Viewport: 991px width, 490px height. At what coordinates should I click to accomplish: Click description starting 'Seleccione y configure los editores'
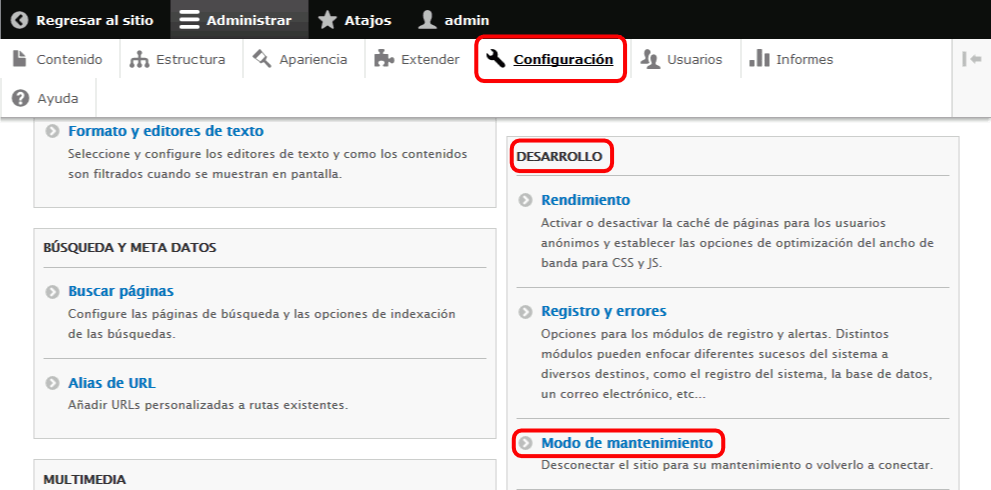click(268, 164)
